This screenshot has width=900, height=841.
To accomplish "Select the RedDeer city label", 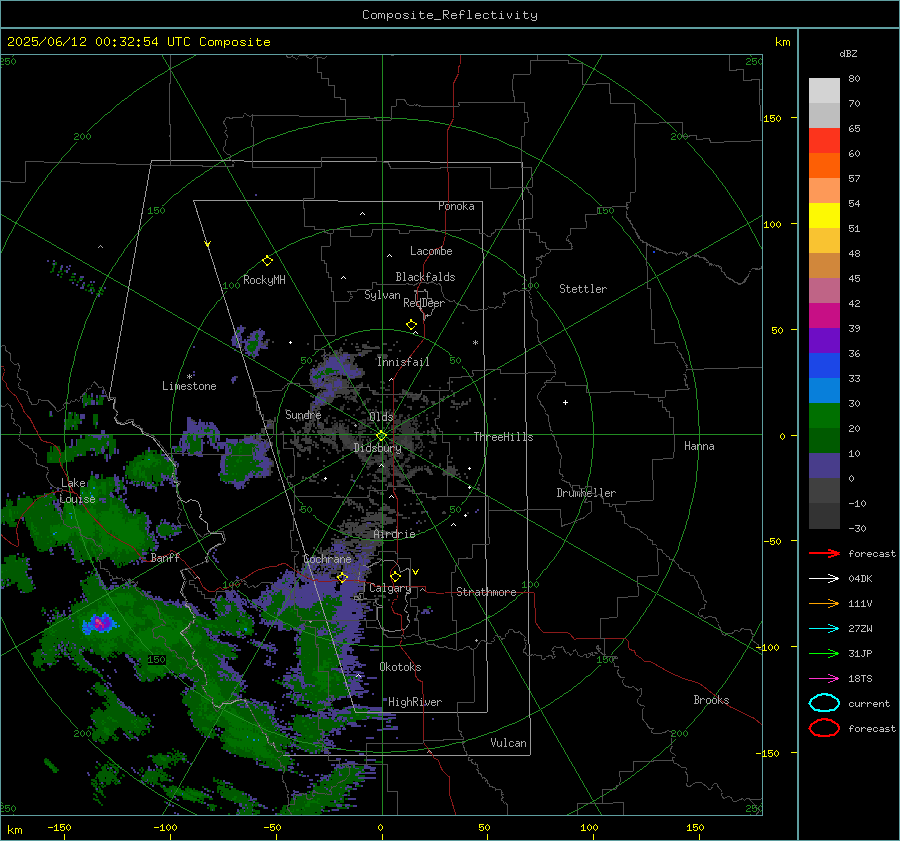I will click(x=424, y=303).
